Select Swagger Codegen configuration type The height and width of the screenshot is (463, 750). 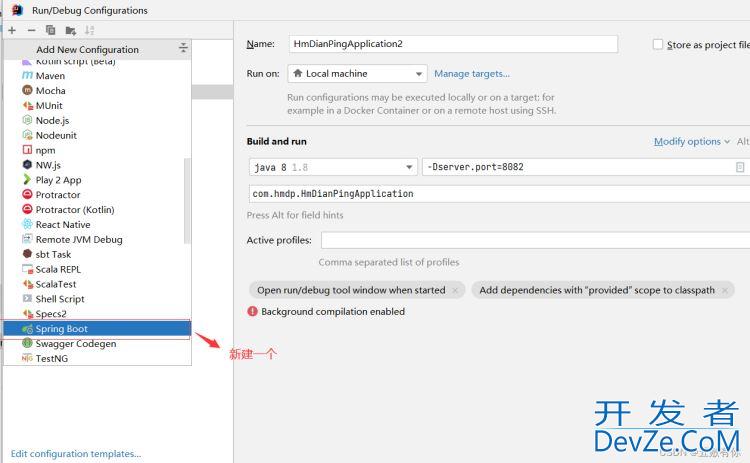pos(97,343)
